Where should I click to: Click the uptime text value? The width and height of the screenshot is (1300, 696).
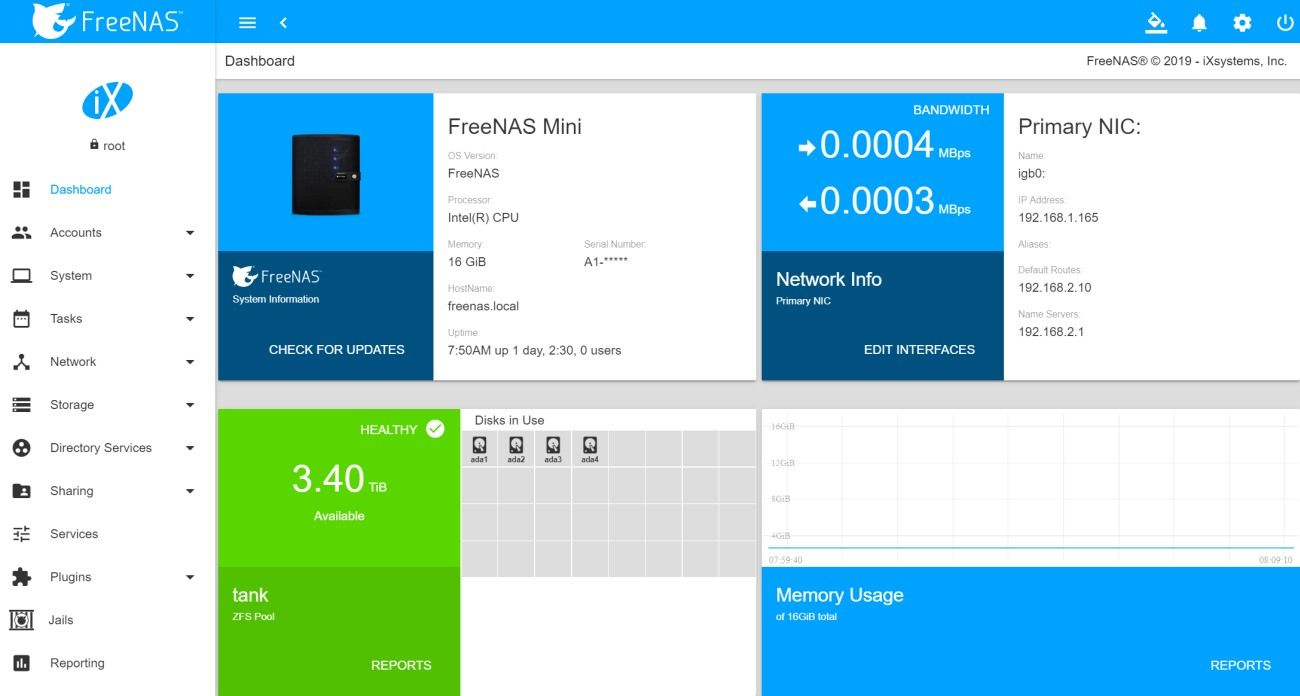pos(534,350)
